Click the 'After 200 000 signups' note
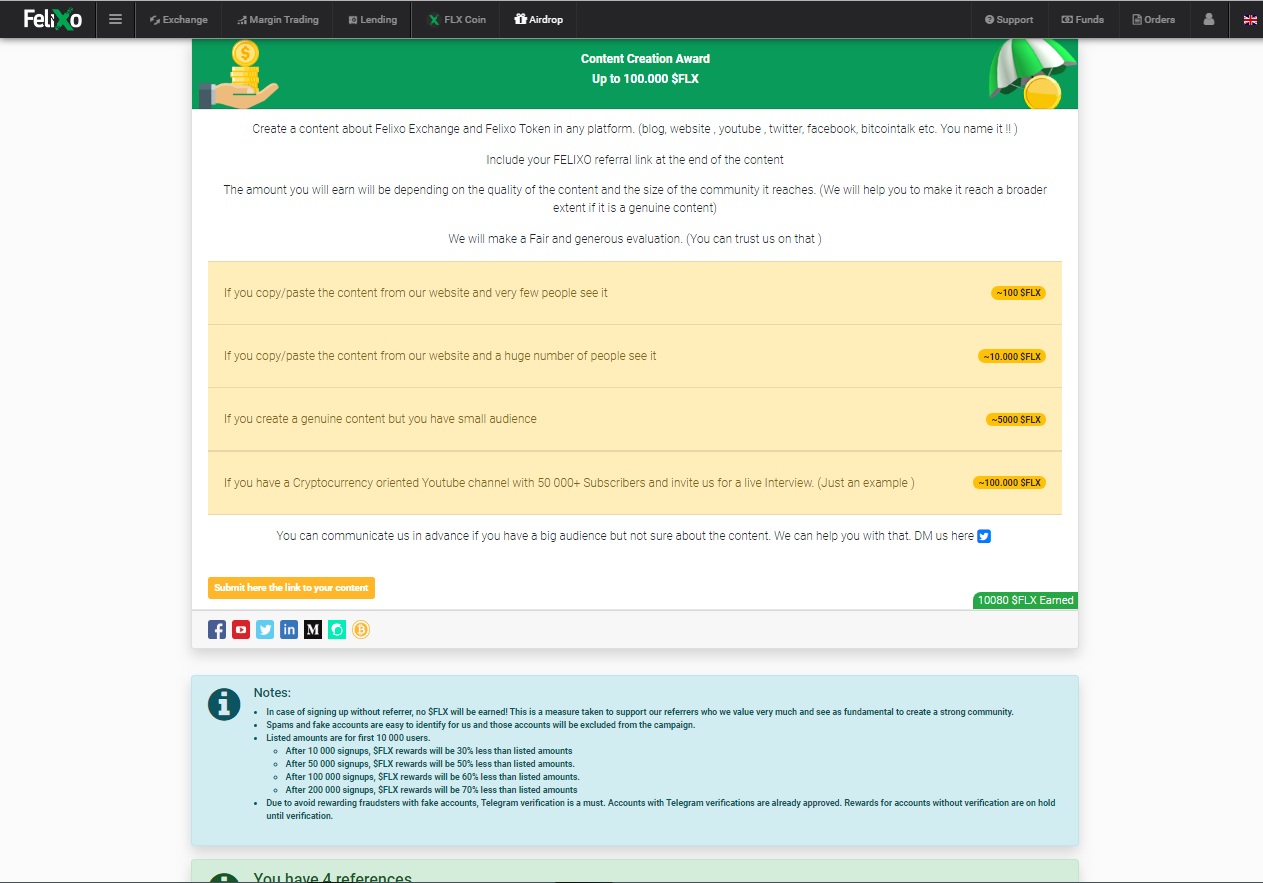This screenshot has height=883, width=1263. (x=431, y=790)
